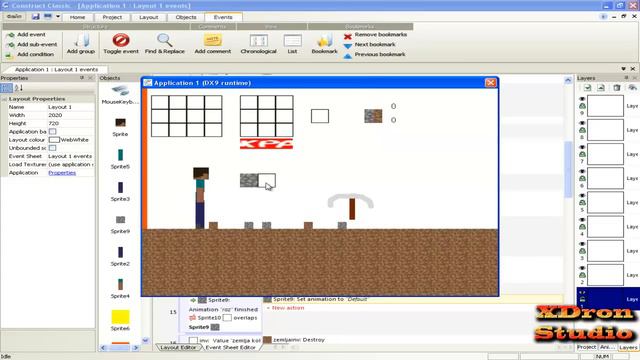This screenshot has height=360, width=640.
Task: Click Categorized view button in Properties
Action: click(x=7, y=88)
